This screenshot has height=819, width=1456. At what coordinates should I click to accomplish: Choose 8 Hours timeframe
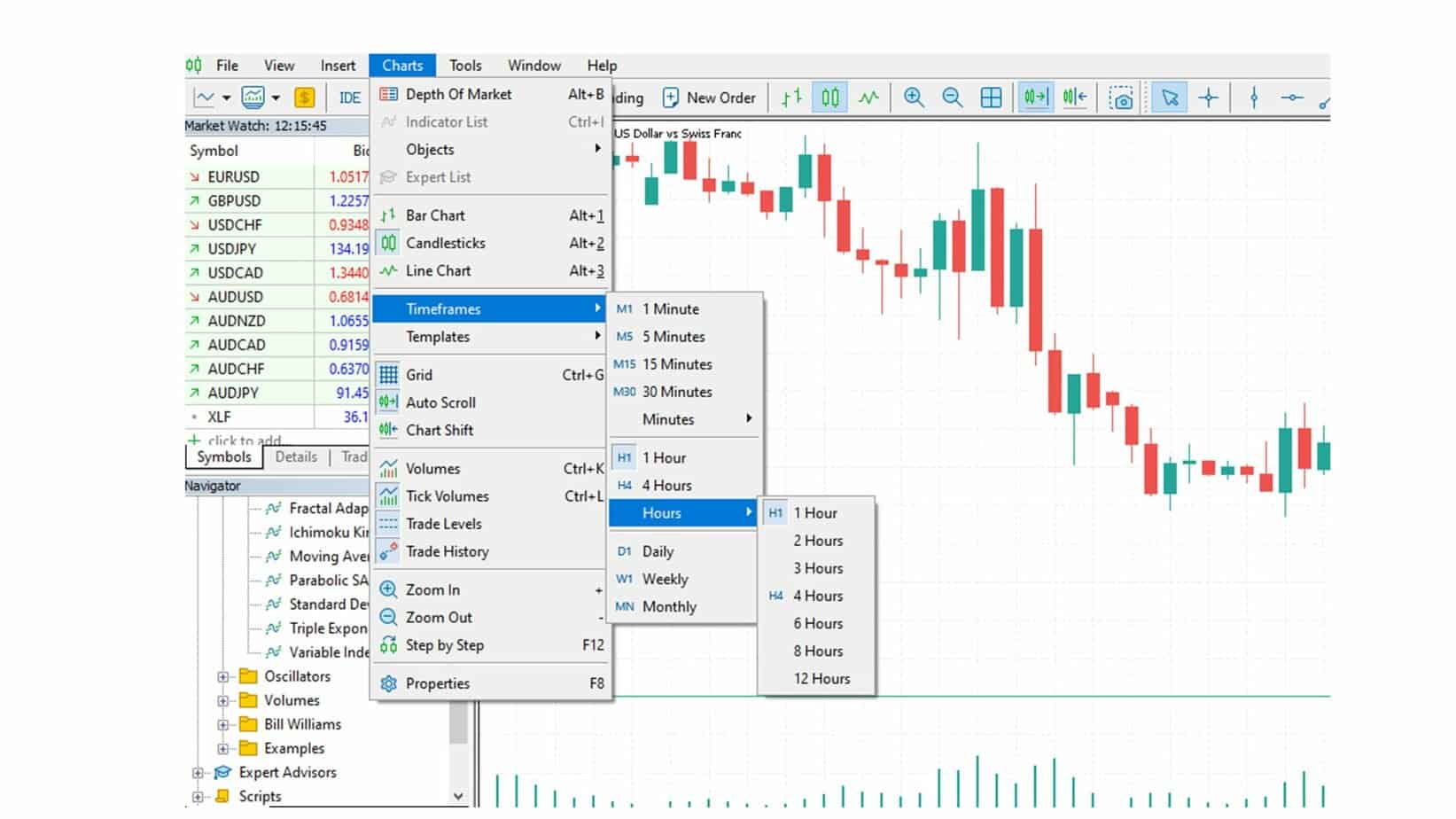click(817, 651)
